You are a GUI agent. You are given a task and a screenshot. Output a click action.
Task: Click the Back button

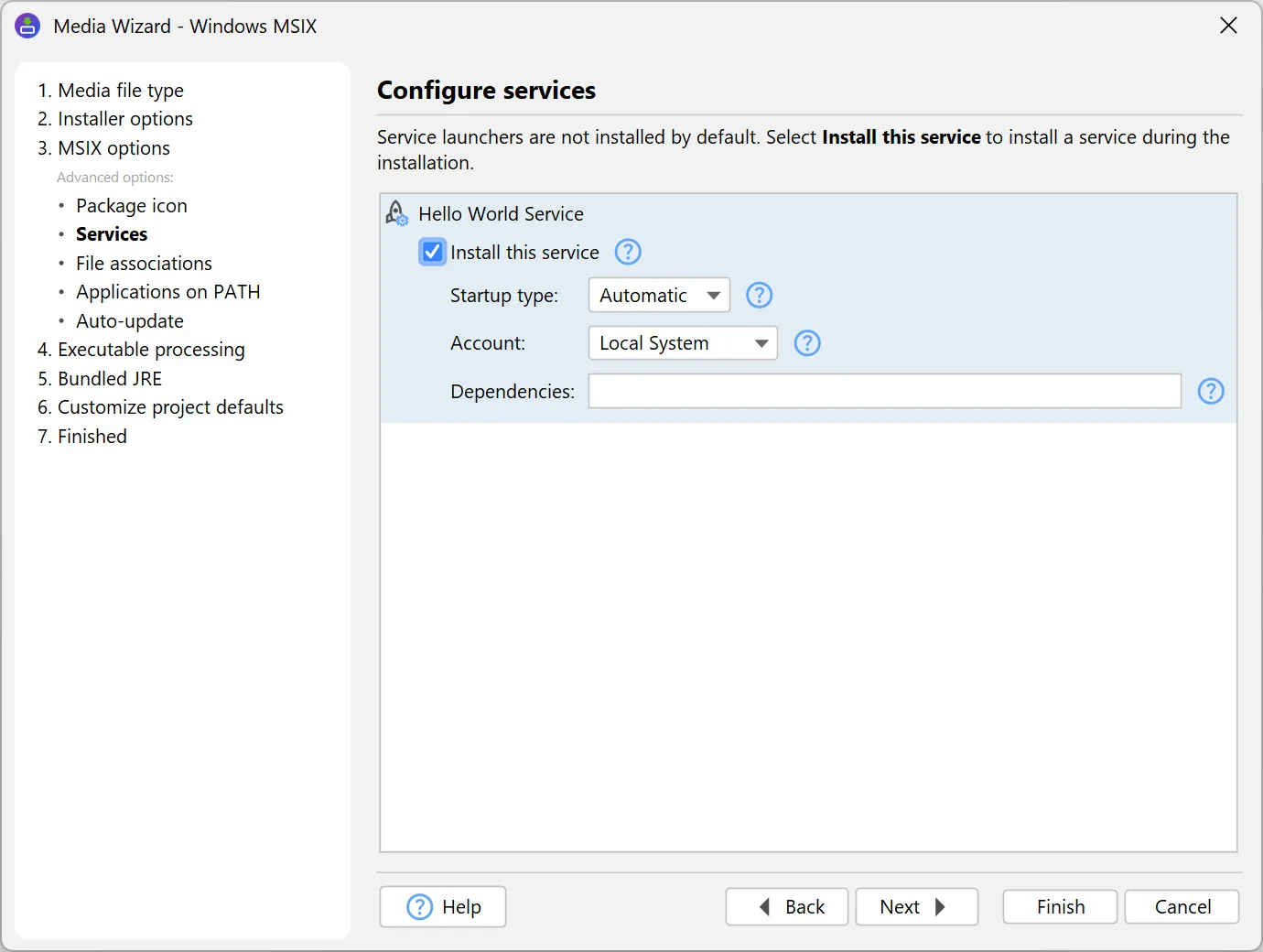tap(787, 907)
